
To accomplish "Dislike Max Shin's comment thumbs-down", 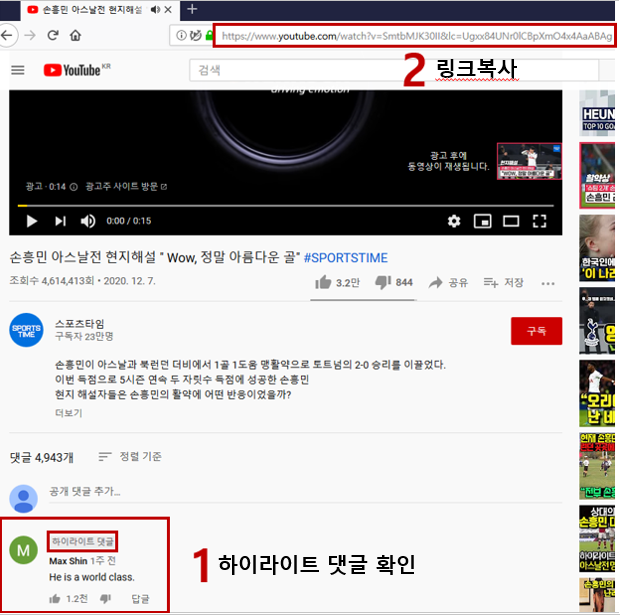I will [x=105, y=599].
